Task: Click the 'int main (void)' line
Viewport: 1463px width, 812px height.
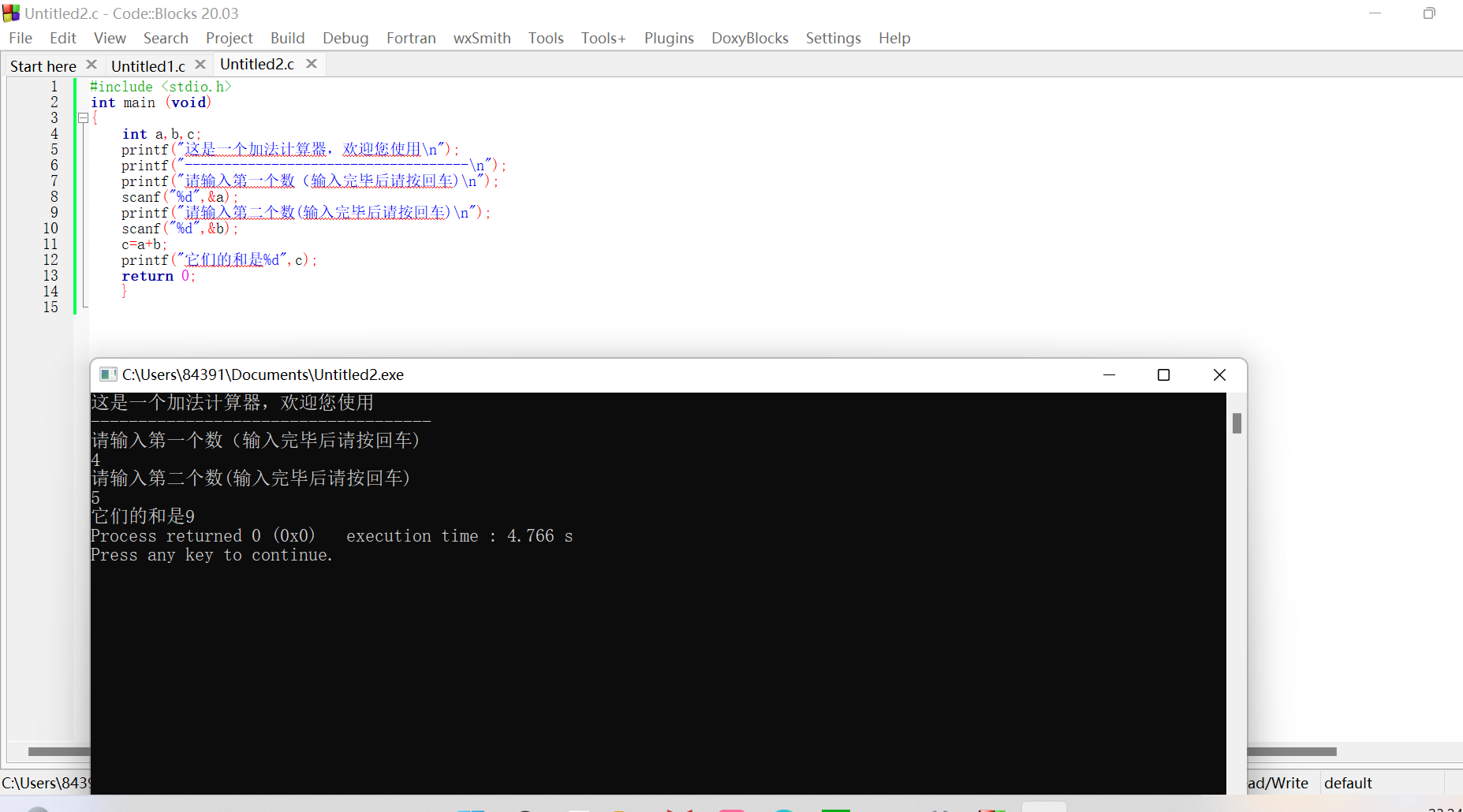Action: tap(151, 102)
